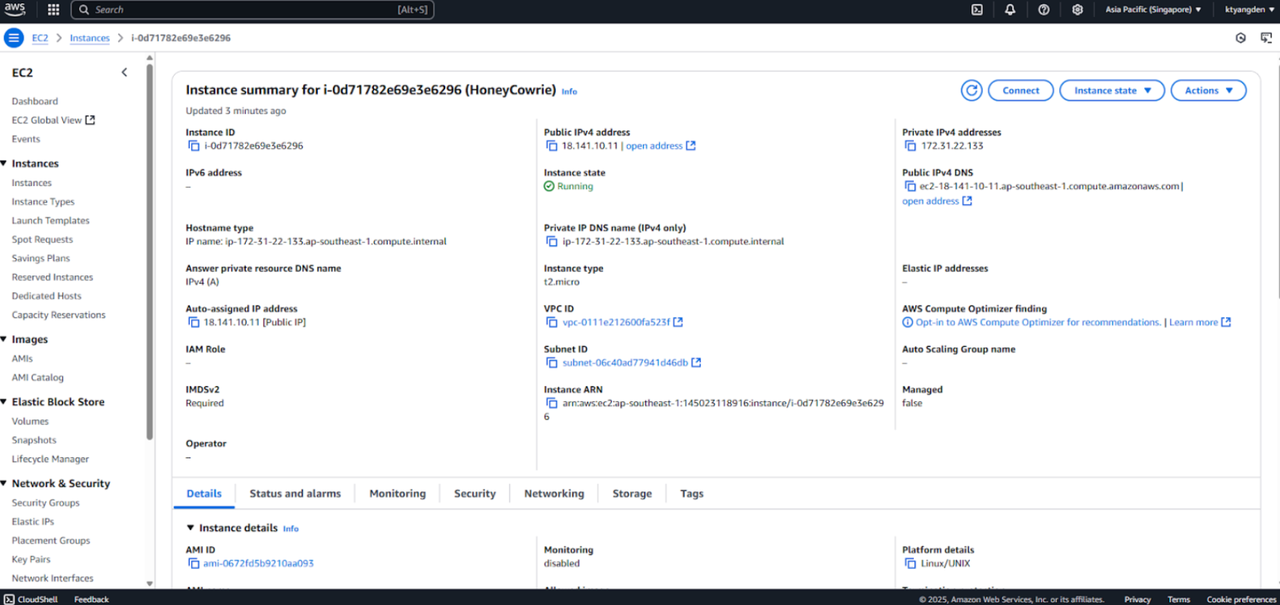Open the Learn more link for Compute Optimizer

(1200, 323)
